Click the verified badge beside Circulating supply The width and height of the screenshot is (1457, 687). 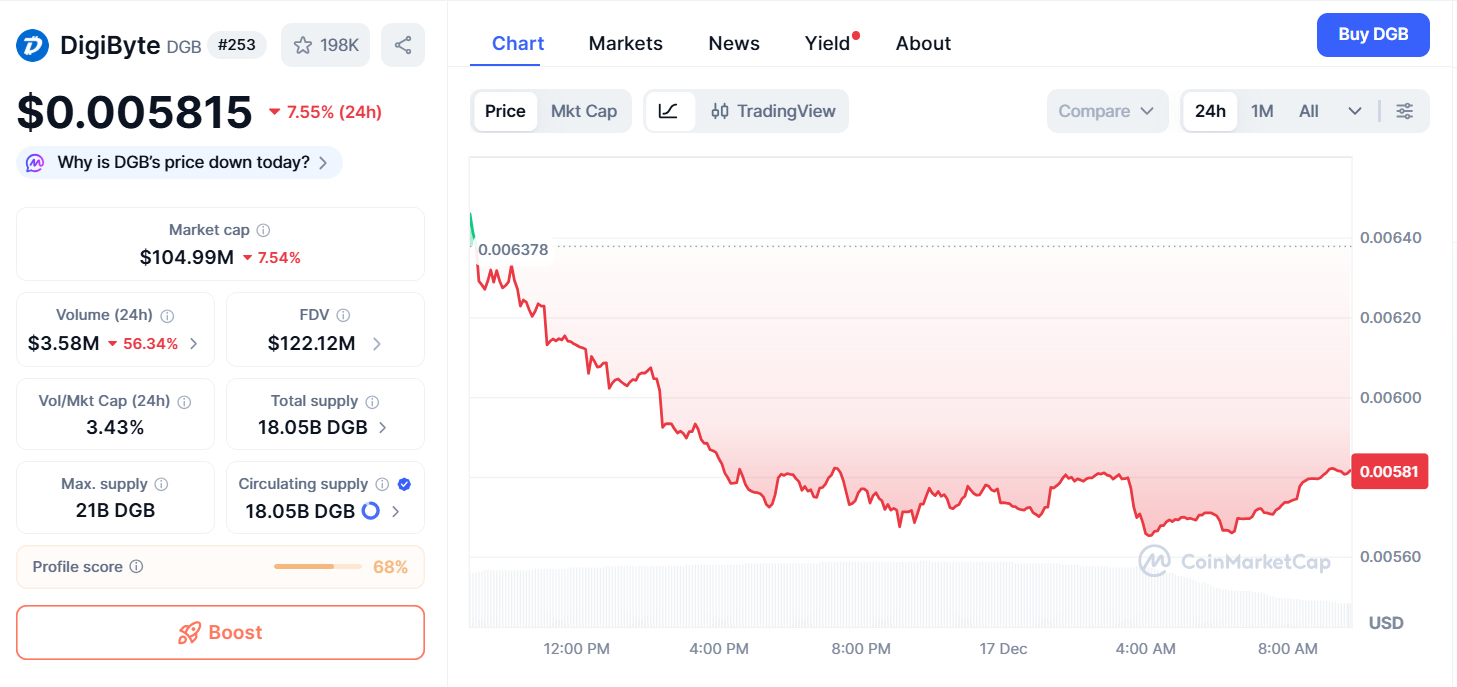403,483
